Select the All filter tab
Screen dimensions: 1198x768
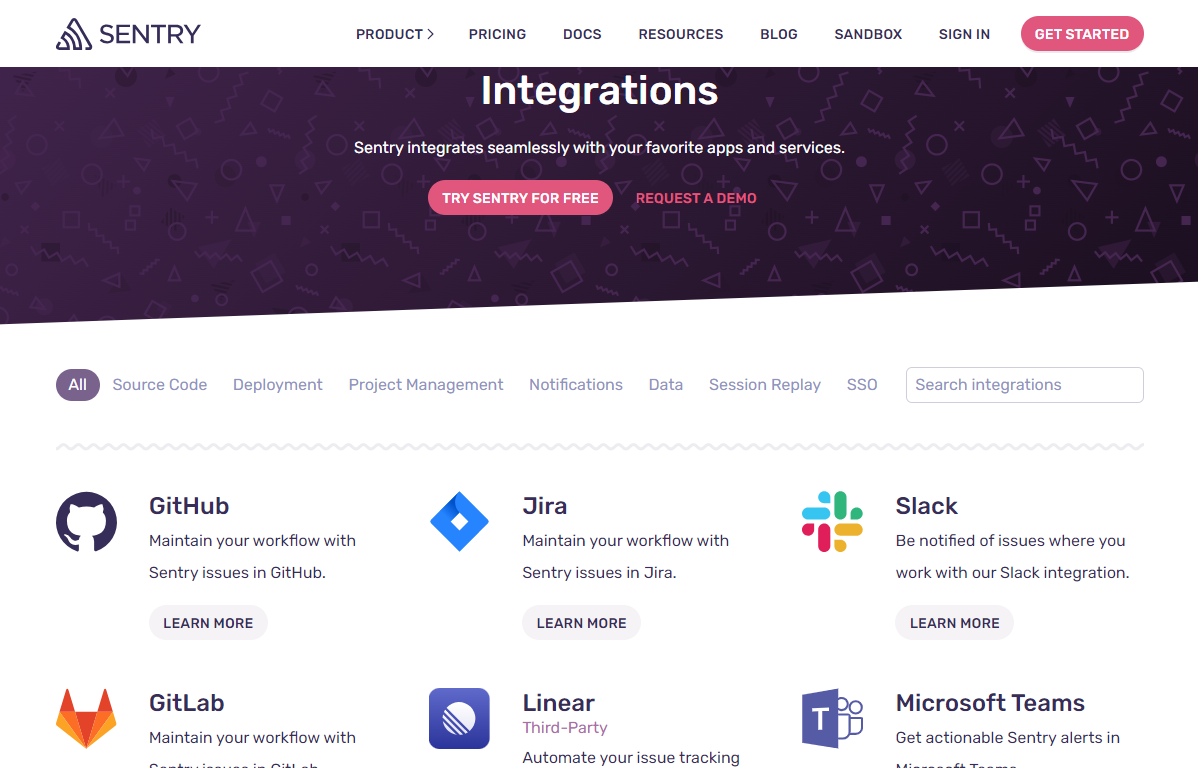(78, 384)
